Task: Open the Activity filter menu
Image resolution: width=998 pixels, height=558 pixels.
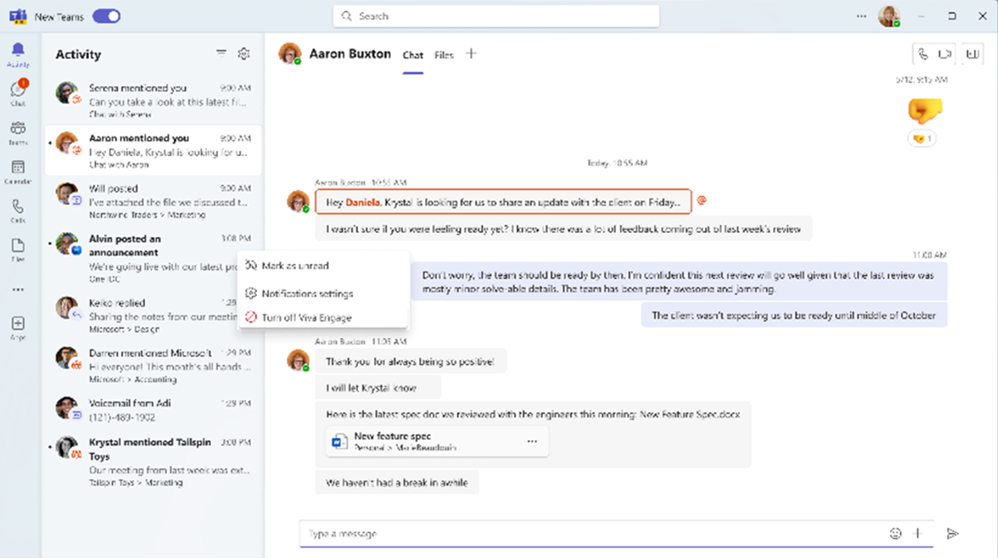Action: tap(221, 53)
